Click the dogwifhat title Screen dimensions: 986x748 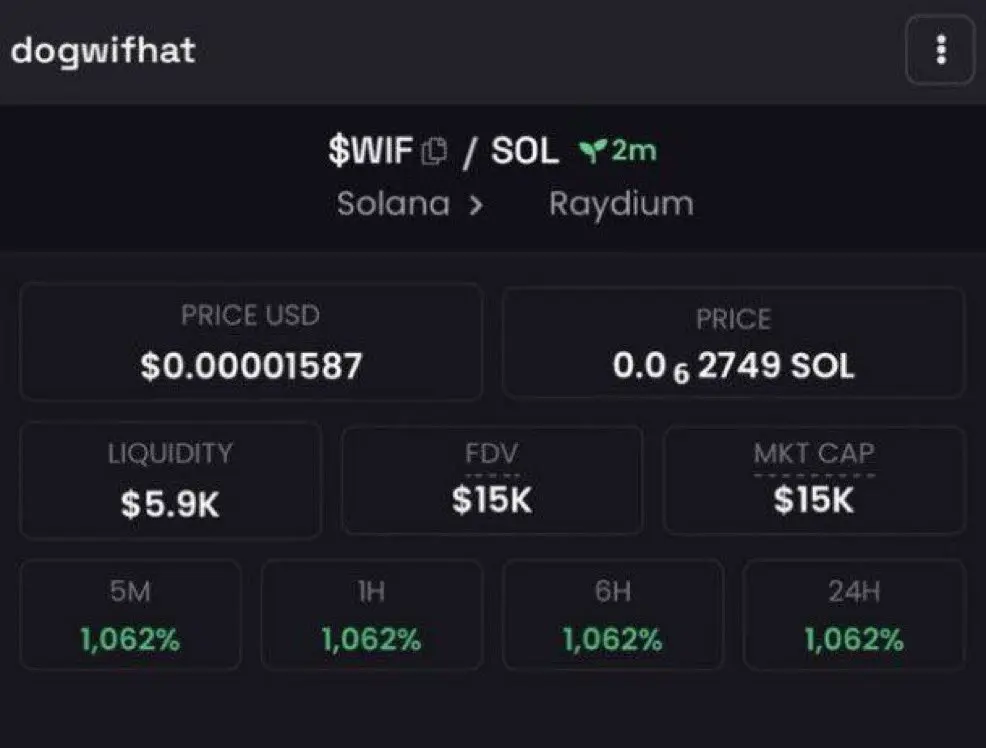pyautogui.click(x=103, y=50)
